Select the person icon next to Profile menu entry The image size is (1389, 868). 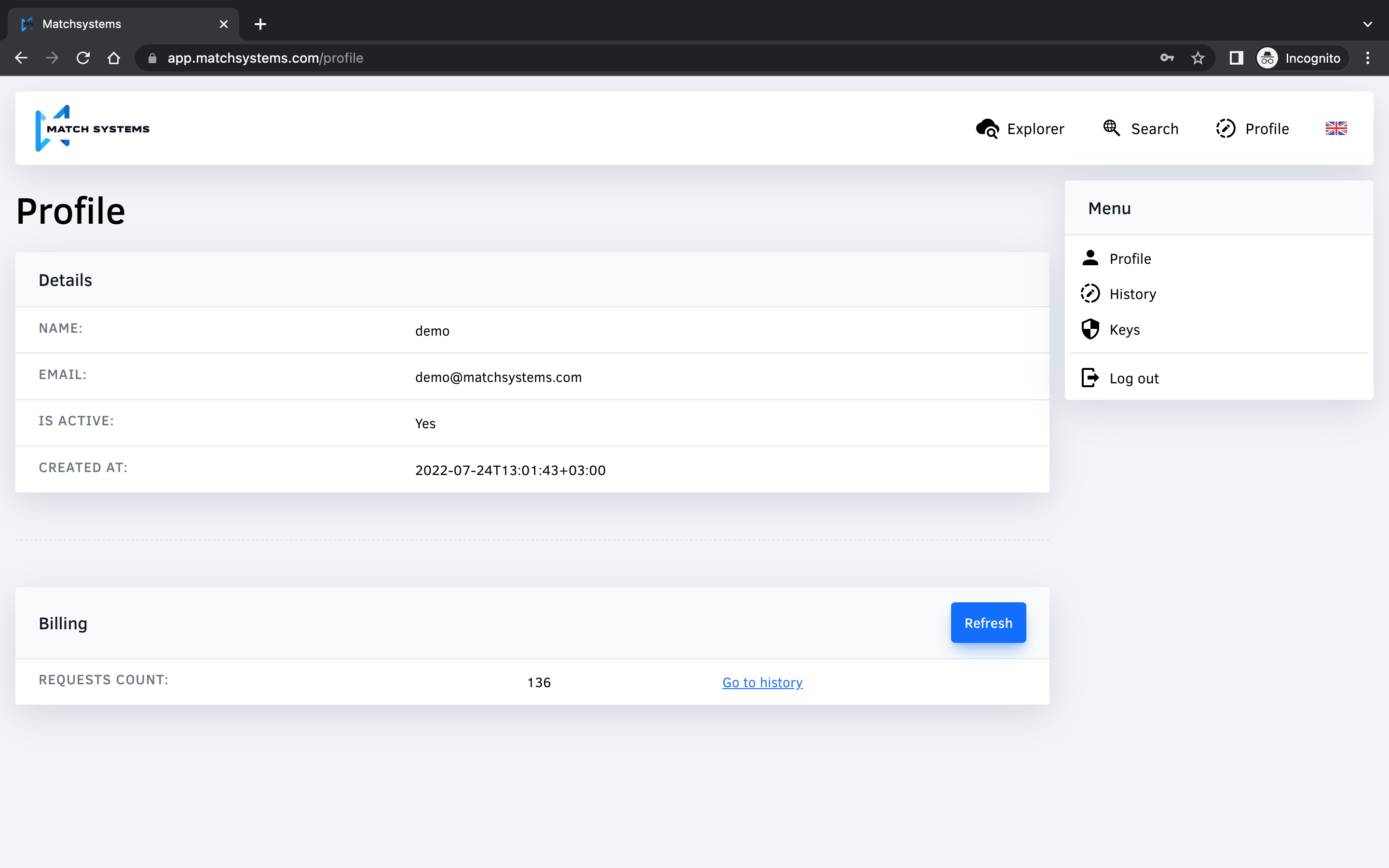1090,258
